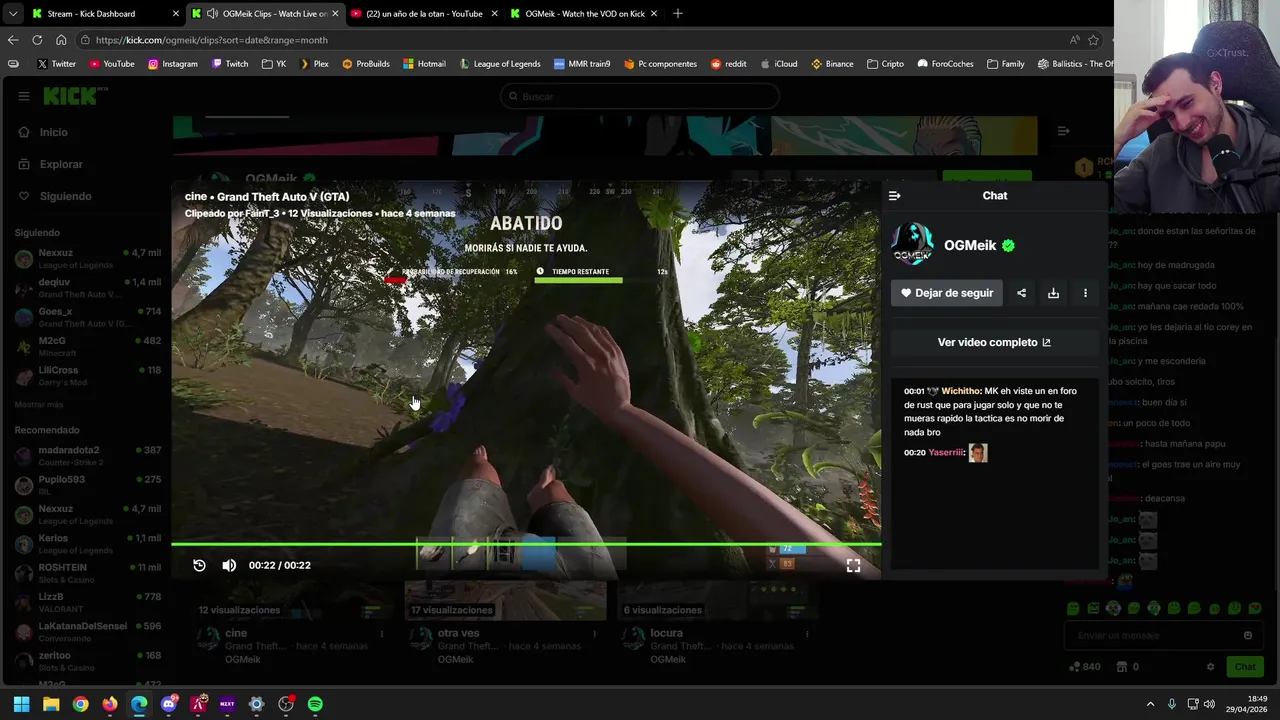The height and width of the screenshot is (720, 1280).
Task: Open LaKatanaDelSensei recommended channel
Action: [88, 631]
